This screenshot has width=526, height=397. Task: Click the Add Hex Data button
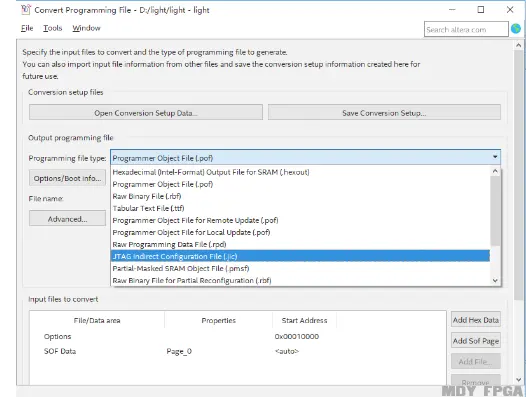click(x=476, y=320)
